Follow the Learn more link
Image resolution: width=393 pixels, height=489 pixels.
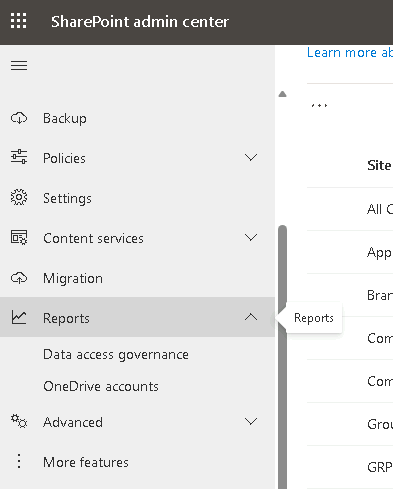click(350, 52)
